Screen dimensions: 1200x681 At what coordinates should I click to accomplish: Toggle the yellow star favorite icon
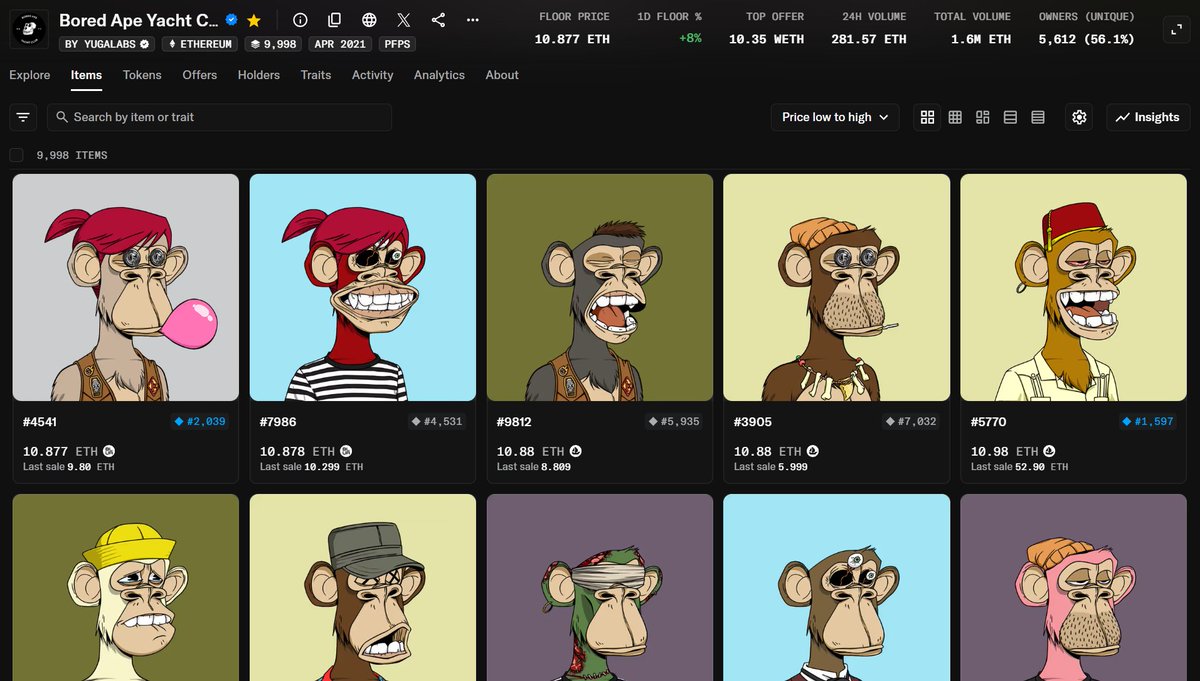[x=254, y=20]
